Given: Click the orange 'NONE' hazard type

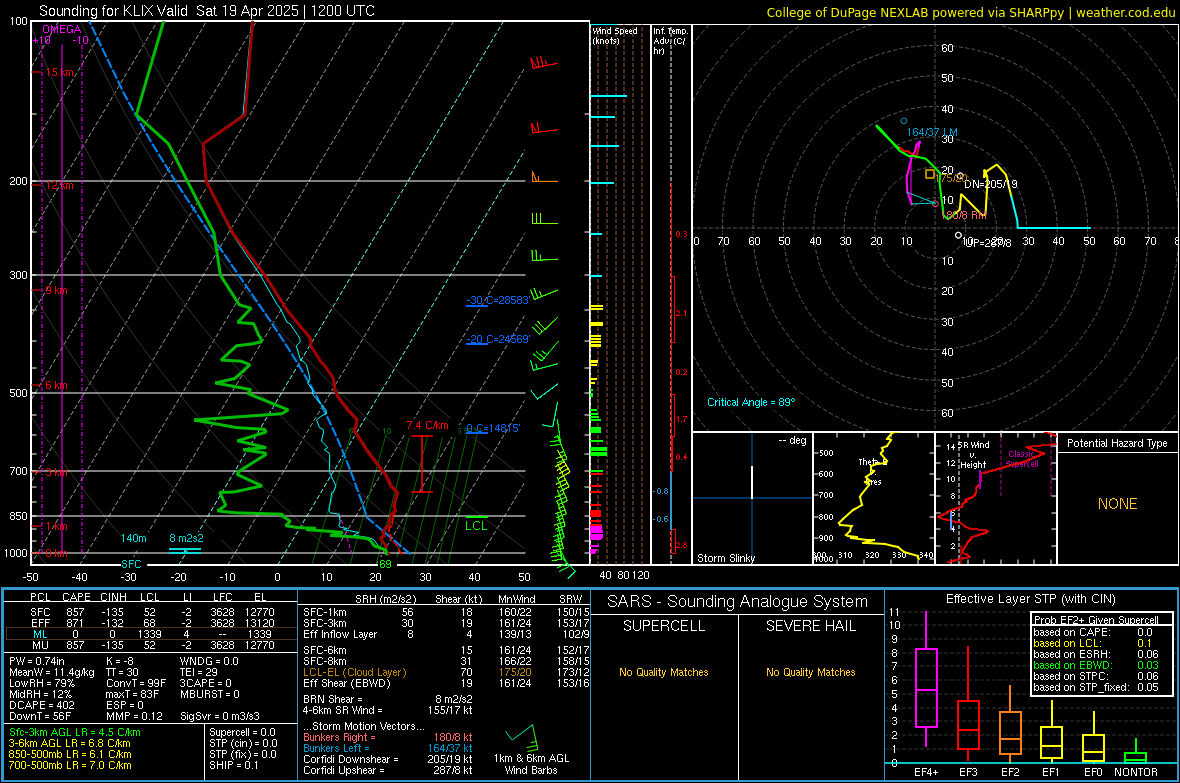Looking at the screenshot, I should [x=1117, y=504].
